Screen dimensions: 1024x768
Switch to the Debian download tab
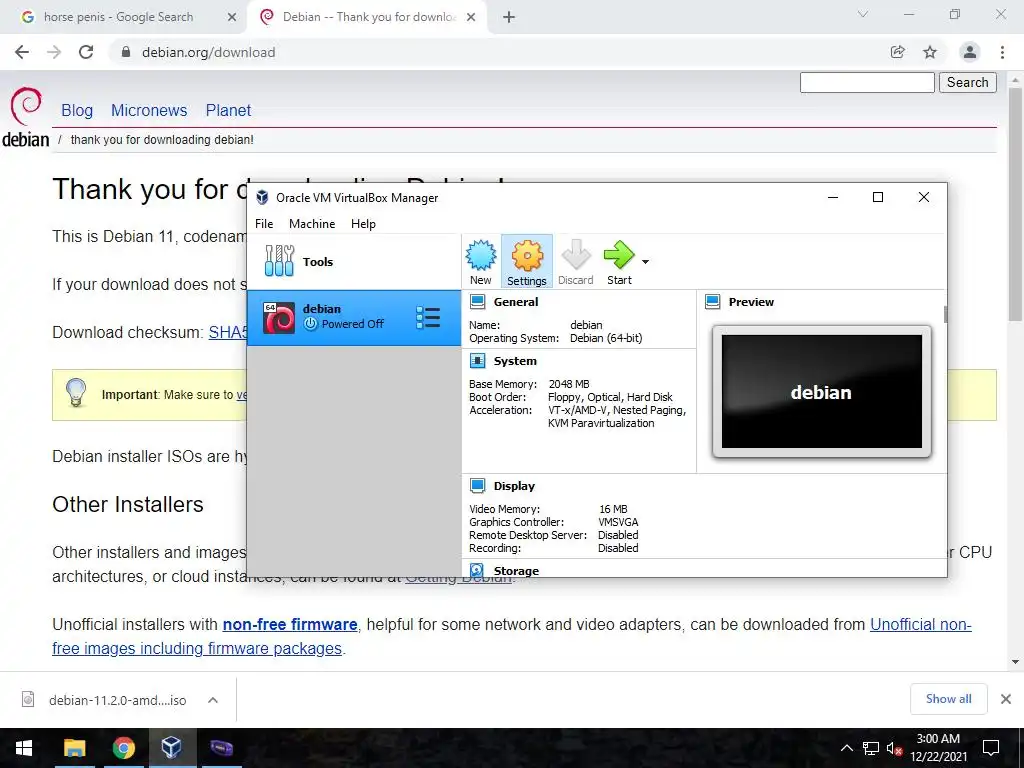[366, 17]
